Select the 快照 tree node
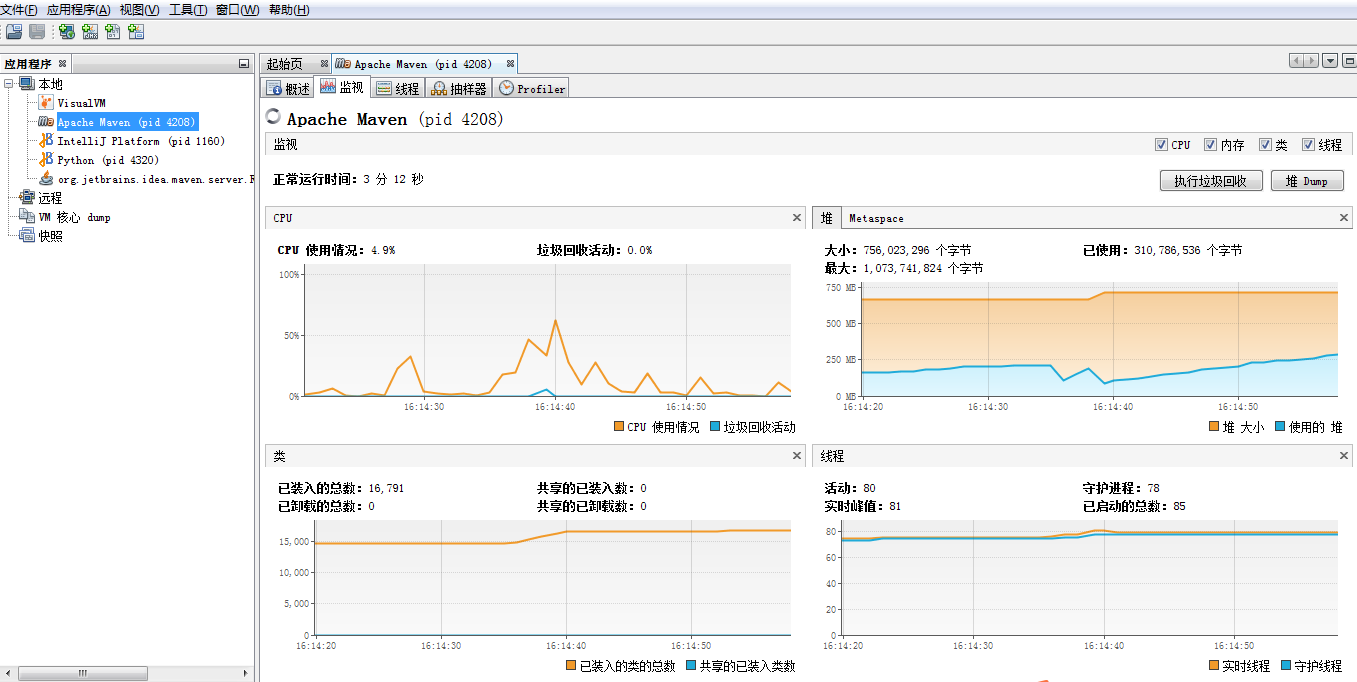Viewport: 1357px width, 682px height. pyautogui.click(x=50, y=236)
